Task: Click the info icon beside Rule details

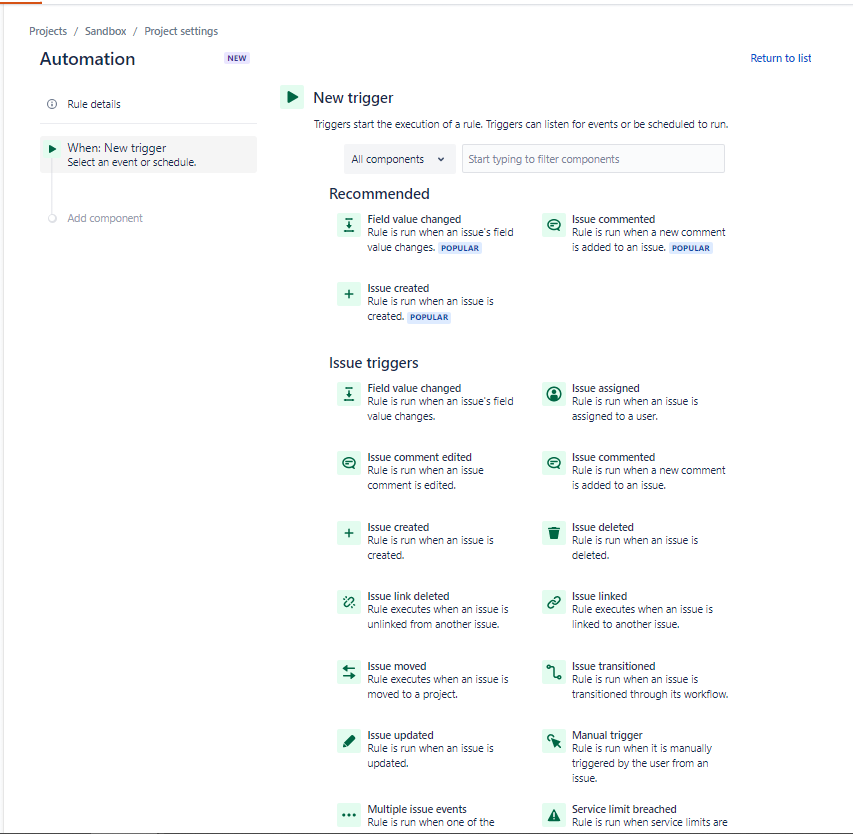Action: point(52,104)
